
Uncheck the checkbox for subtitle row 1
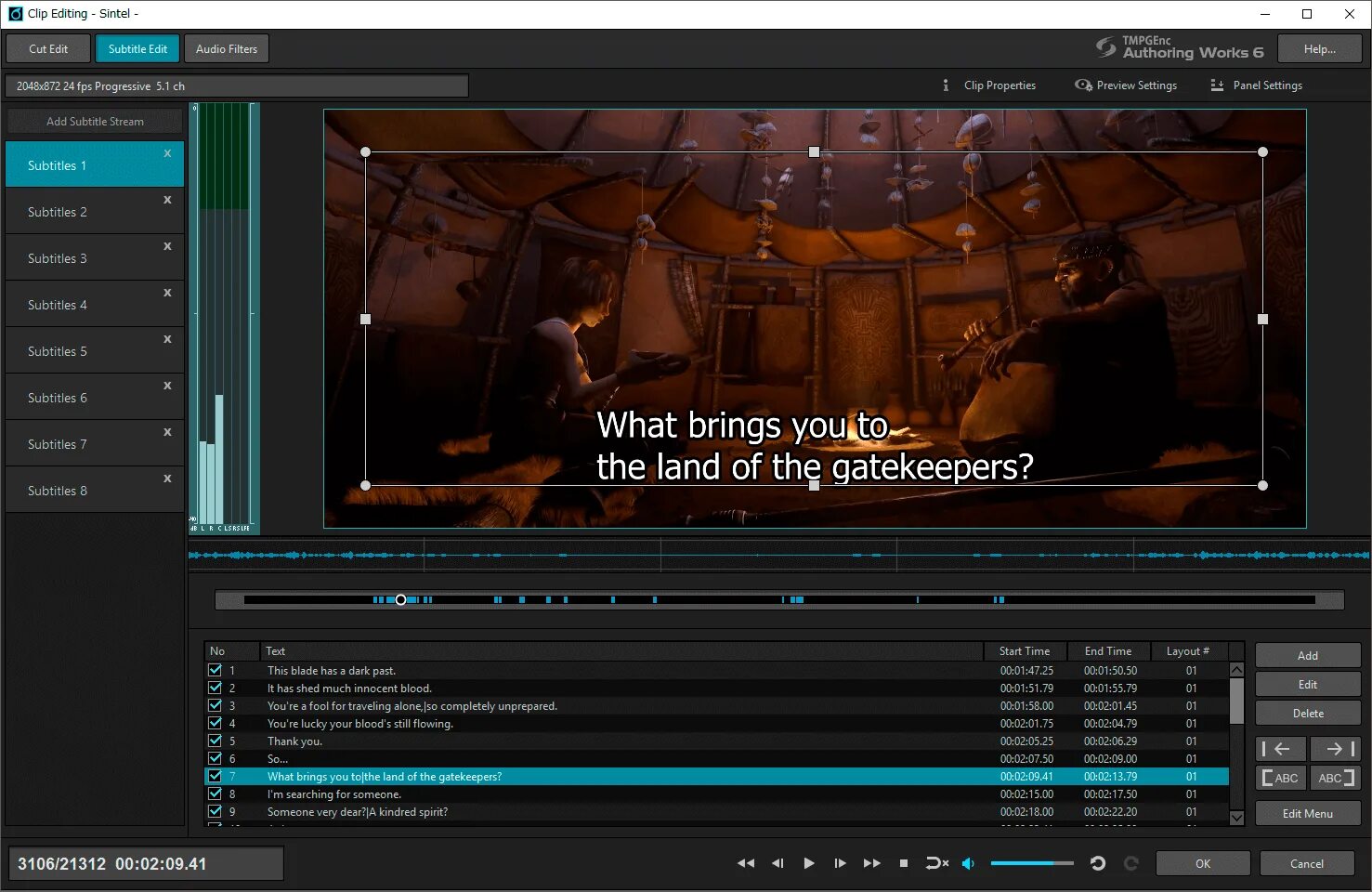[x=216, y=670]
